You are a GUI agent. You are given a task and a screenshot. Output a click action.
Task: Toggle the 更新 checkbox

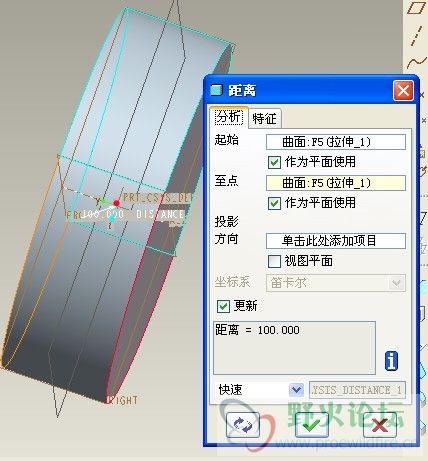pyautogui.click(x=223, y=306)
